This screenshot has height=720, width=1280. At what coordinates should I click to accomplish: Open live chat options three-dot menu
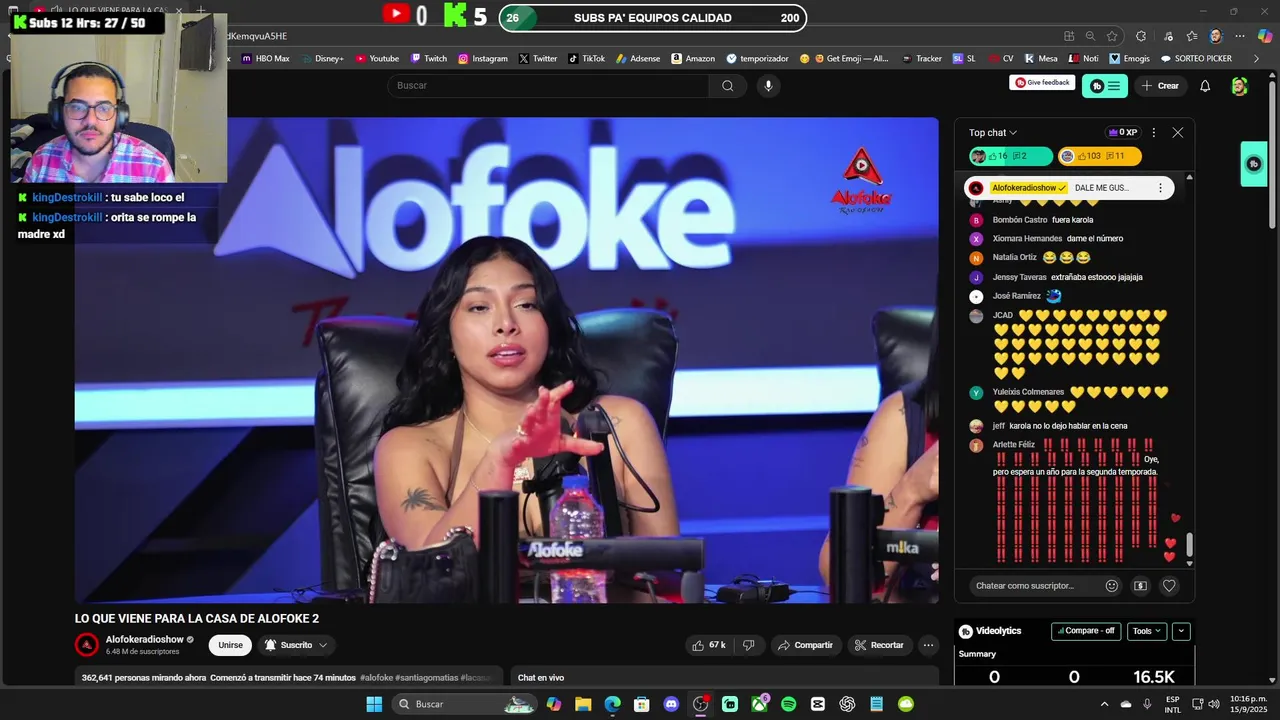1153,132
